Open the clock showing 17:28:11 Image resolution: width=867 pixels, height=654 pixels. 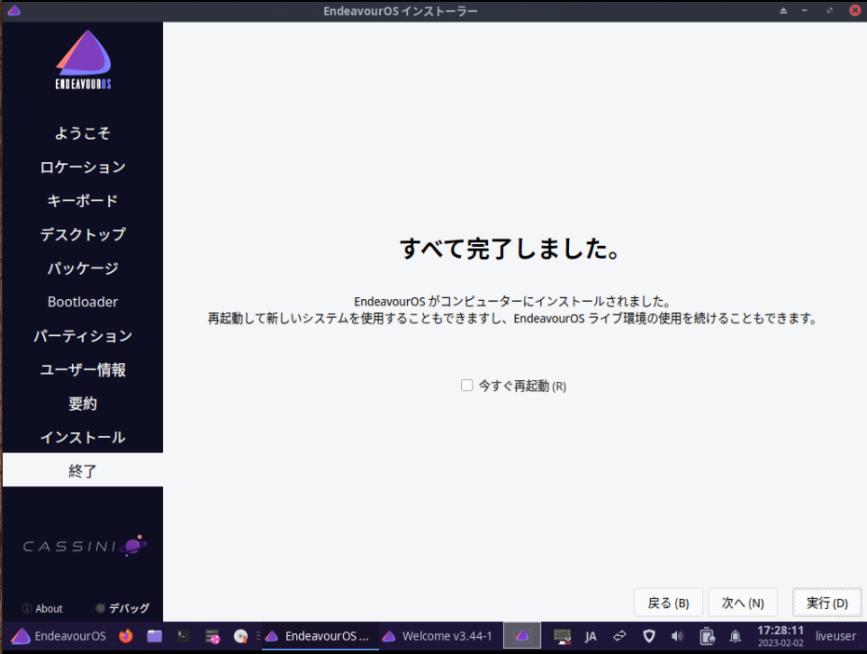[780, 636]
